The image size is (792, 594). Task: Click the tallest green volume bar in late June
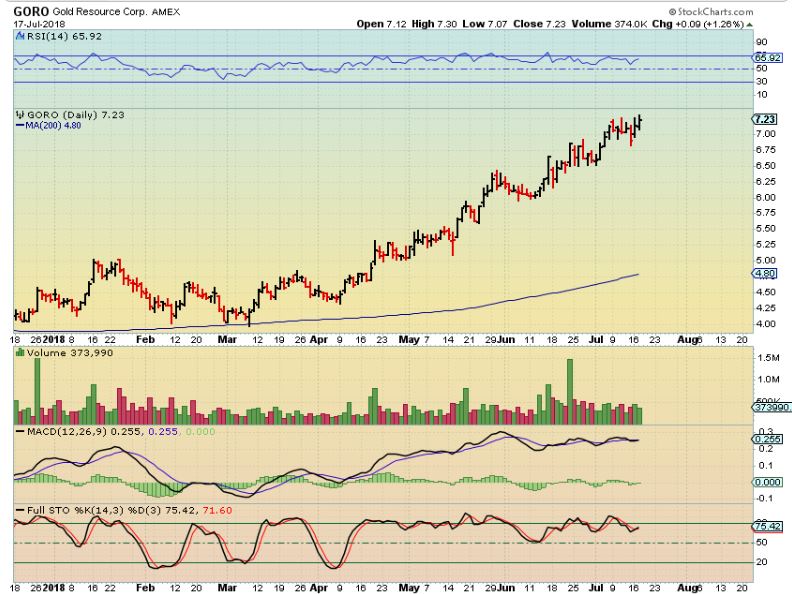570,391
